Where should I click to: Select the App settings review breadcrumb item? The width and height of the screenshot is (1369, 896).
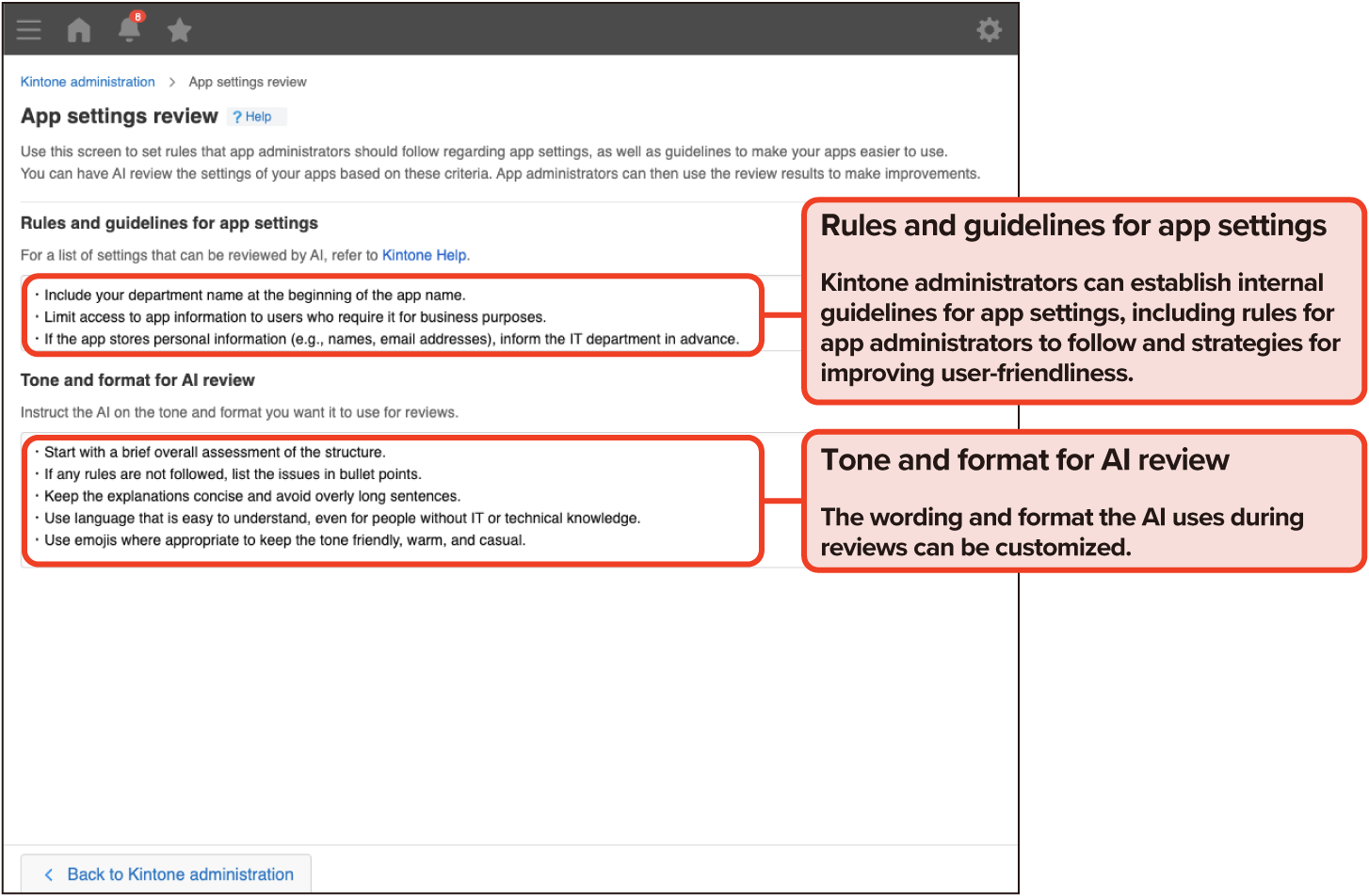[248, 82]
